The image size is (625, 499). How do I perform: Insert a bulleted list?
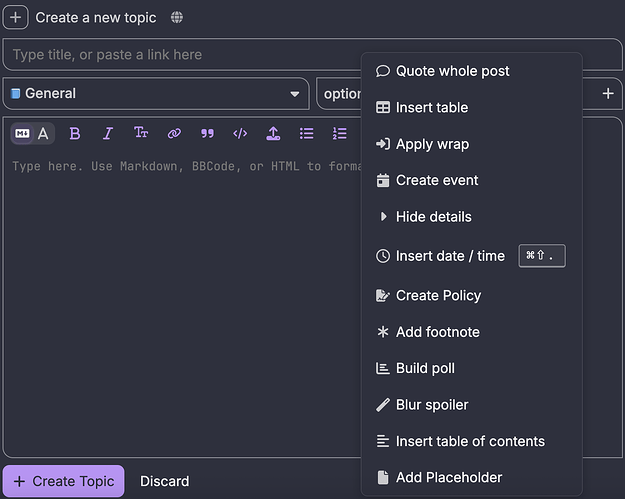coord(306,133)
